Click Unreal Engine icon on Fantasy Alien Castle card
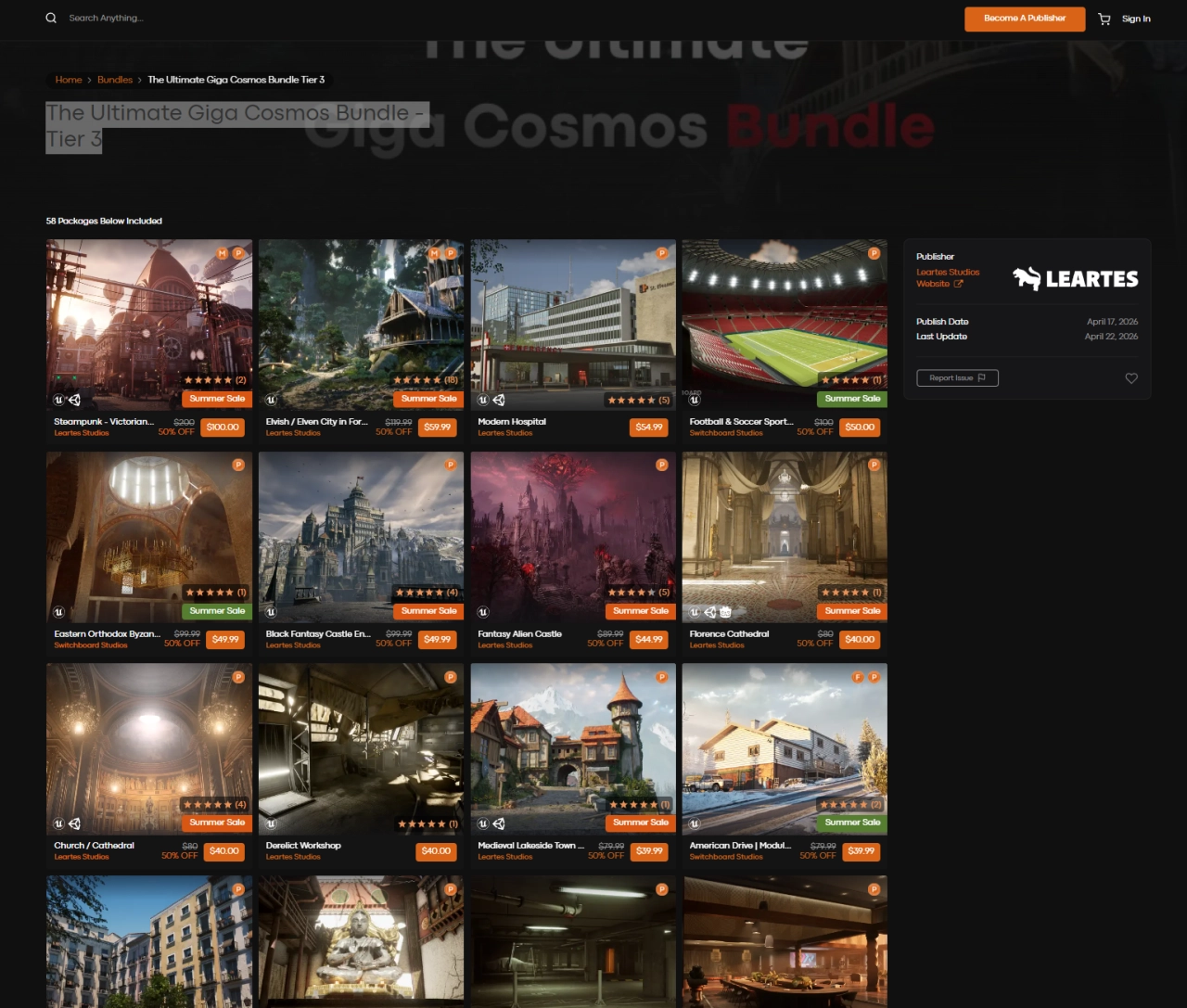 point(483,612)
